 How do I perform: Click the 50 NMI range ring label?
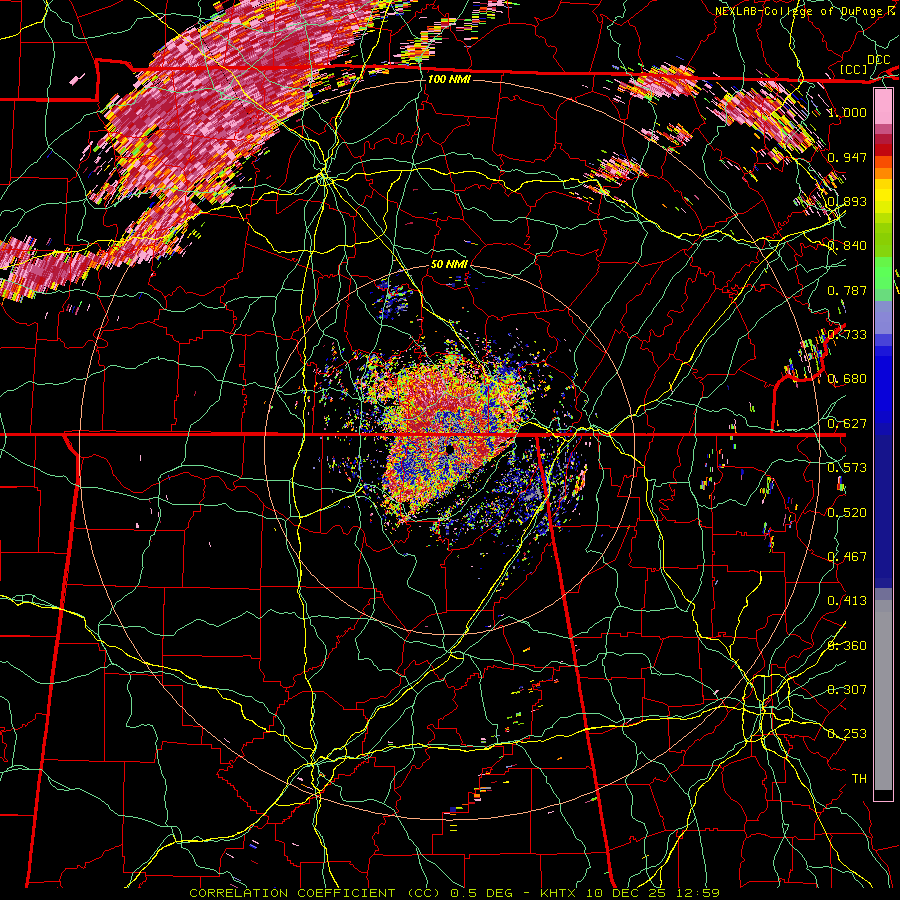coord(449,264)
